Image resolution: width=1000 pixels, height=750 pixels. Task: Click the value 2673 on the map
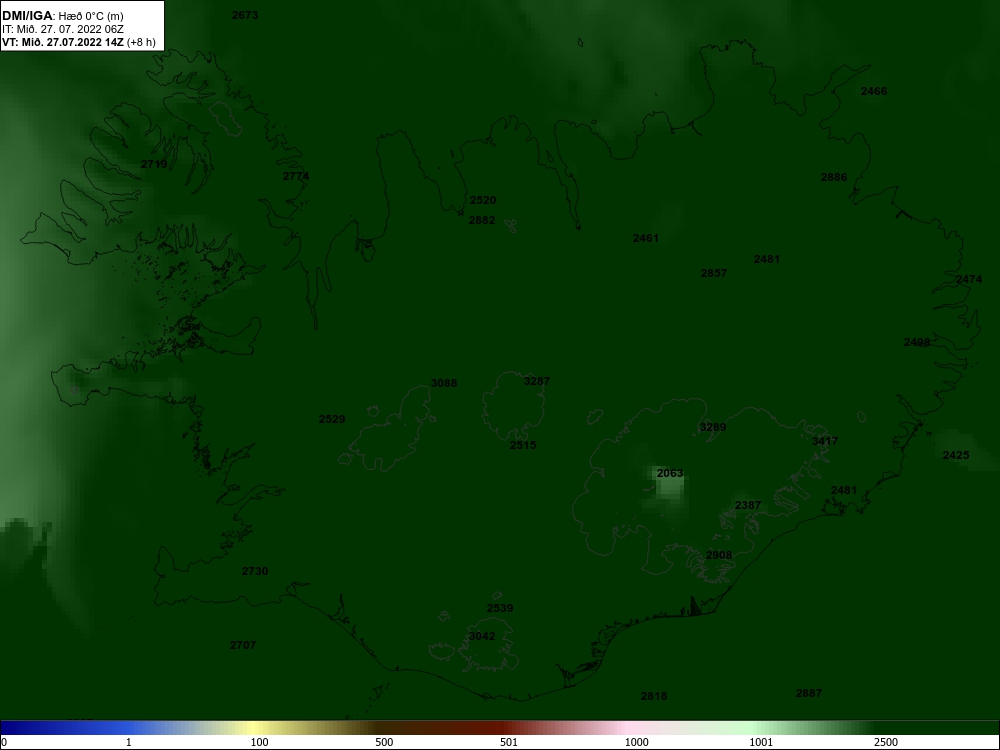245,15
